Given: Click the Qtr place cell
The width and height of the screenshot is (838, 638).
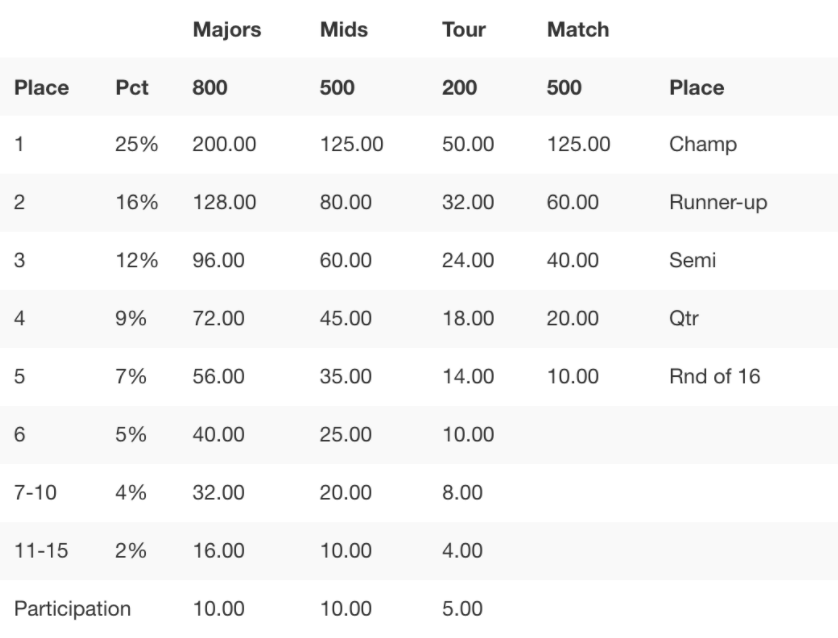Looking at the screenshot, I should pyautogui.click(x=684, y=318).
